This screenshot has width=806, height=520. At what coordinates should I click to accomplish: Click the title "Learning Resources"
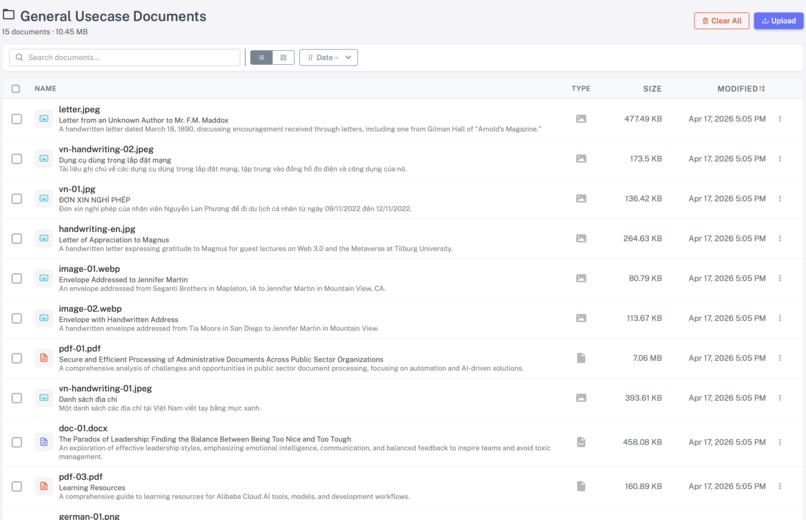pos(92,488)
